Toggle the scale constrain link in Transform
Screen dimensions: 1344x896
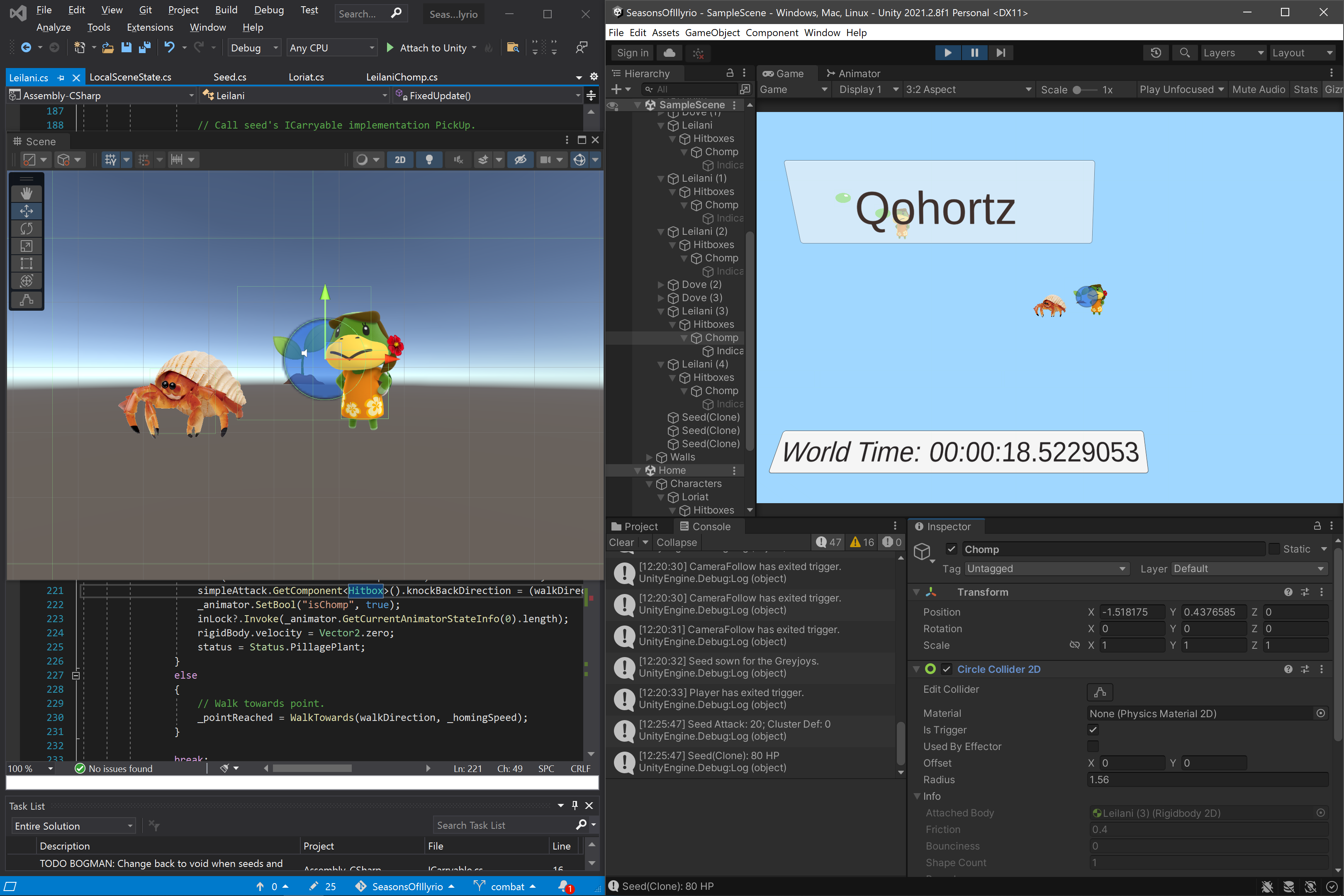[x=1075, y=645]
